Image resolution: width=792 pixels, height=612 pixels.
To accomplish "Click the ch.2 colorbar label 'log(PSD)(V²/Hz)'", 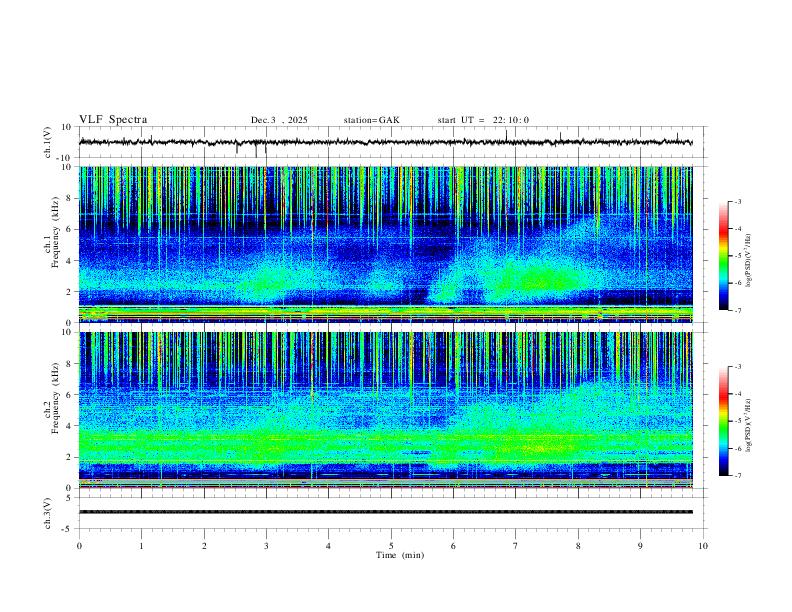I will coord(748,426).
